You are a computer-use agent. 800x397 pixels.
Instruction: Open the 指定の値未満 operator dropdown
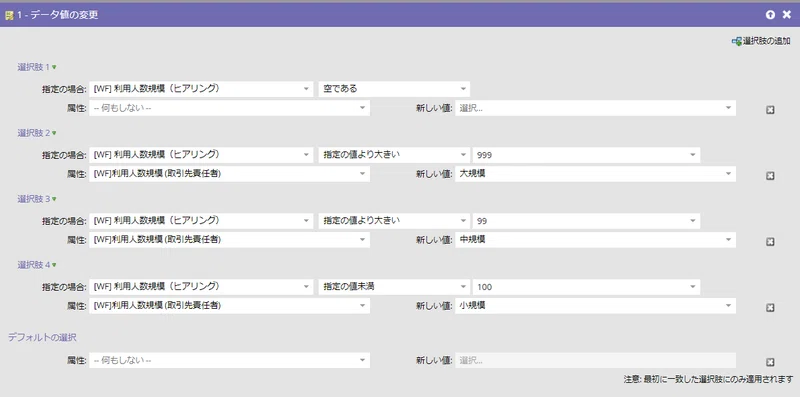[x=394, y=287]
